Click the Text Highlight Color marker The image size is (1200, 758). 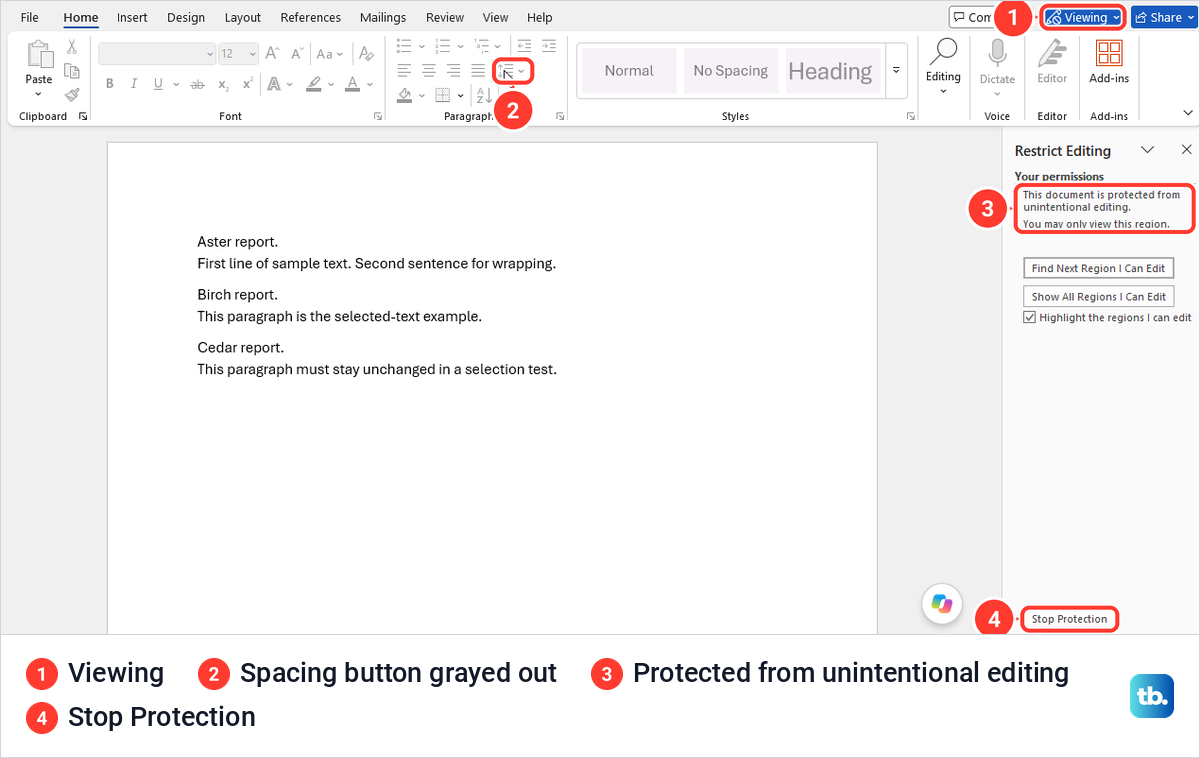click(314, 84)
